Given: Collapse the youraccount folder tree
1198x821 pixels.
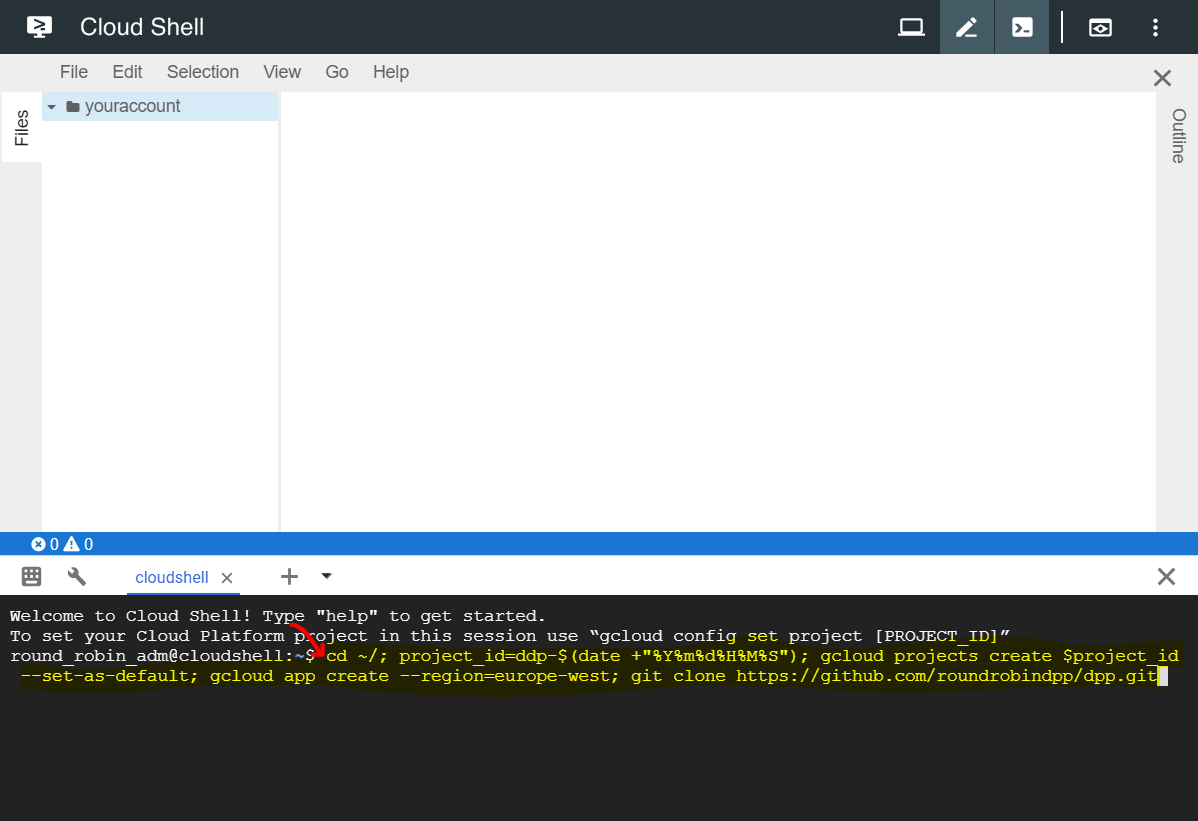Looking at the screenshot, I should (52, 107).
